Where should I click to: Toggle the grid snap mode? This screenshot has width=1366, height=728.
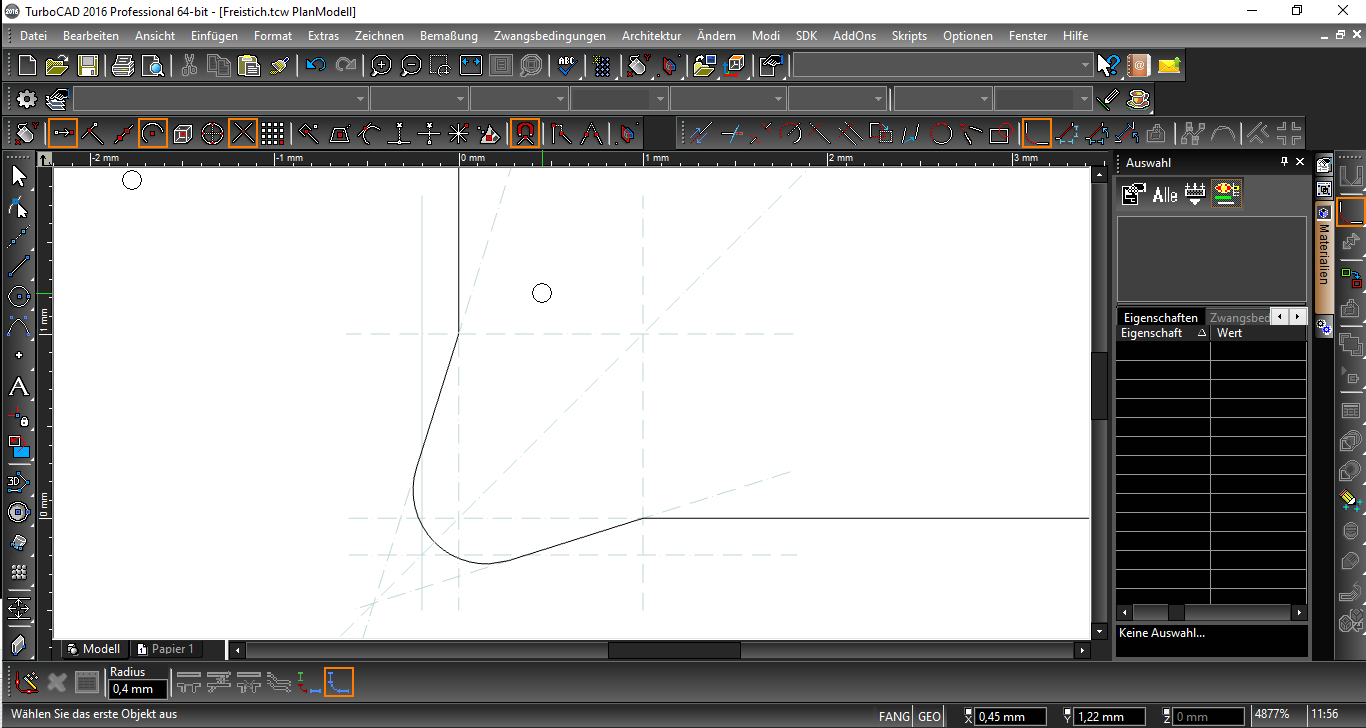[273, 133]
